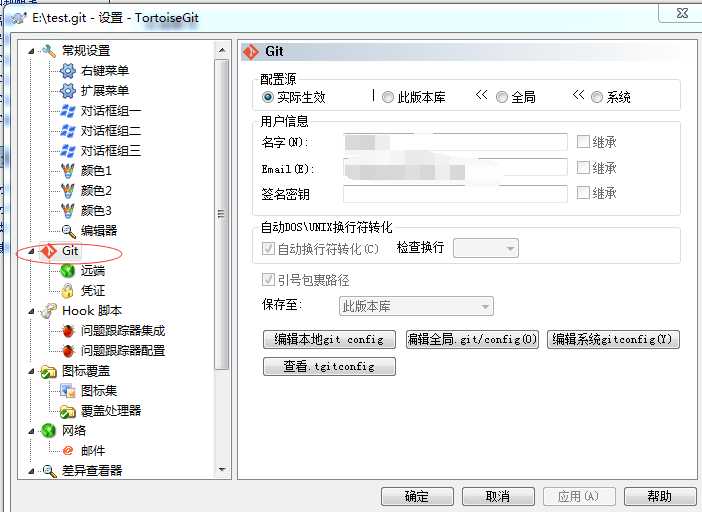Click the bug icon beside 问题跟踪器配置

tap(68, 351)
